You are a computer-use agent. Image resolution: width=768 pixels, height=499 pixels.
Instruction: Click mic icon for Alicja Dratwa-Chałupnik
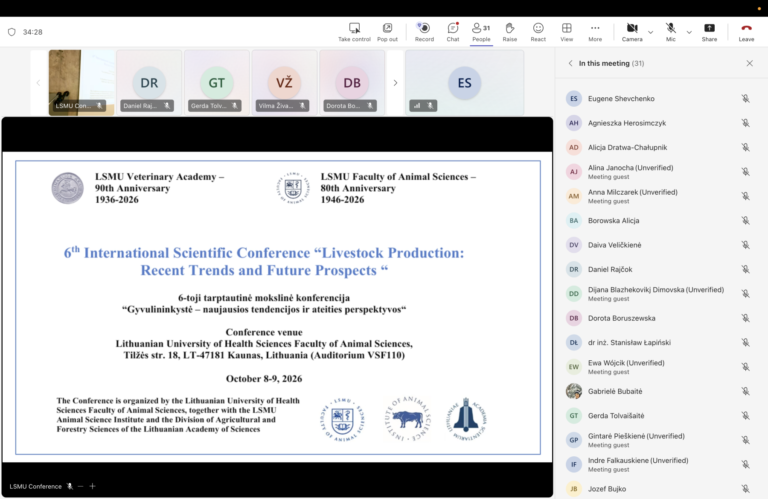click(745, 147)
